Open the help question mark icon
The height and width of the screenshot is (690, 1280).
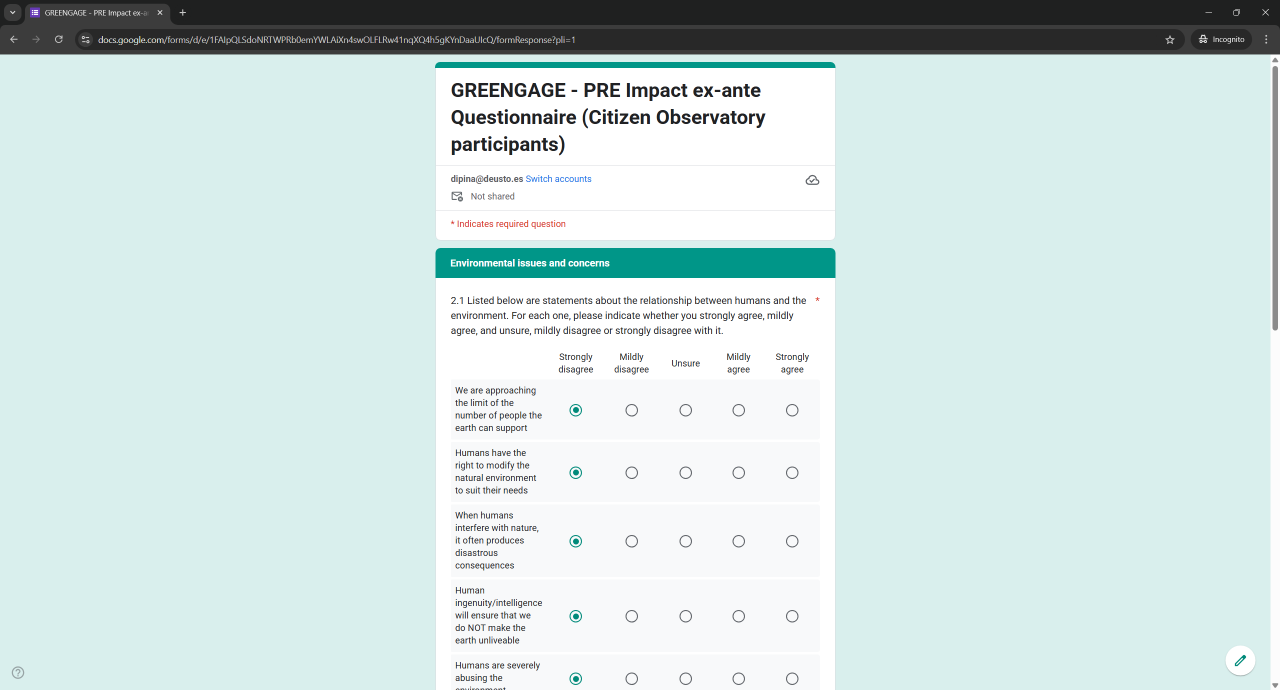[17, 673]
